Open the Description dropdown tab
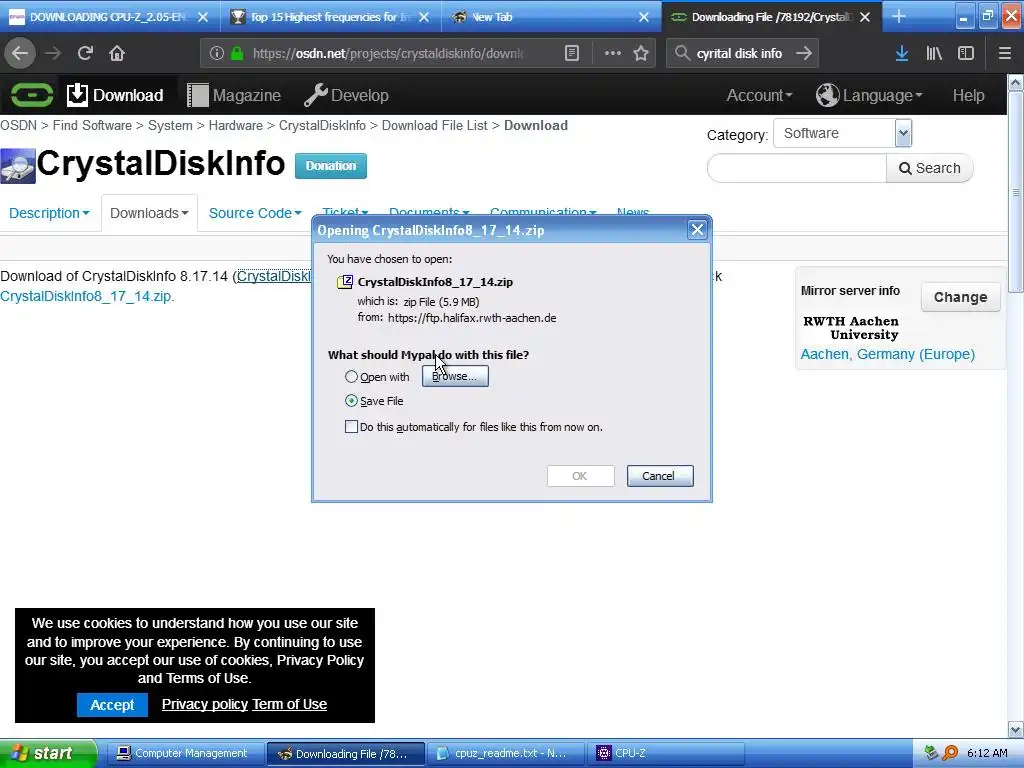Screen dimensions: 1024x768 click(x=49, y=214)
